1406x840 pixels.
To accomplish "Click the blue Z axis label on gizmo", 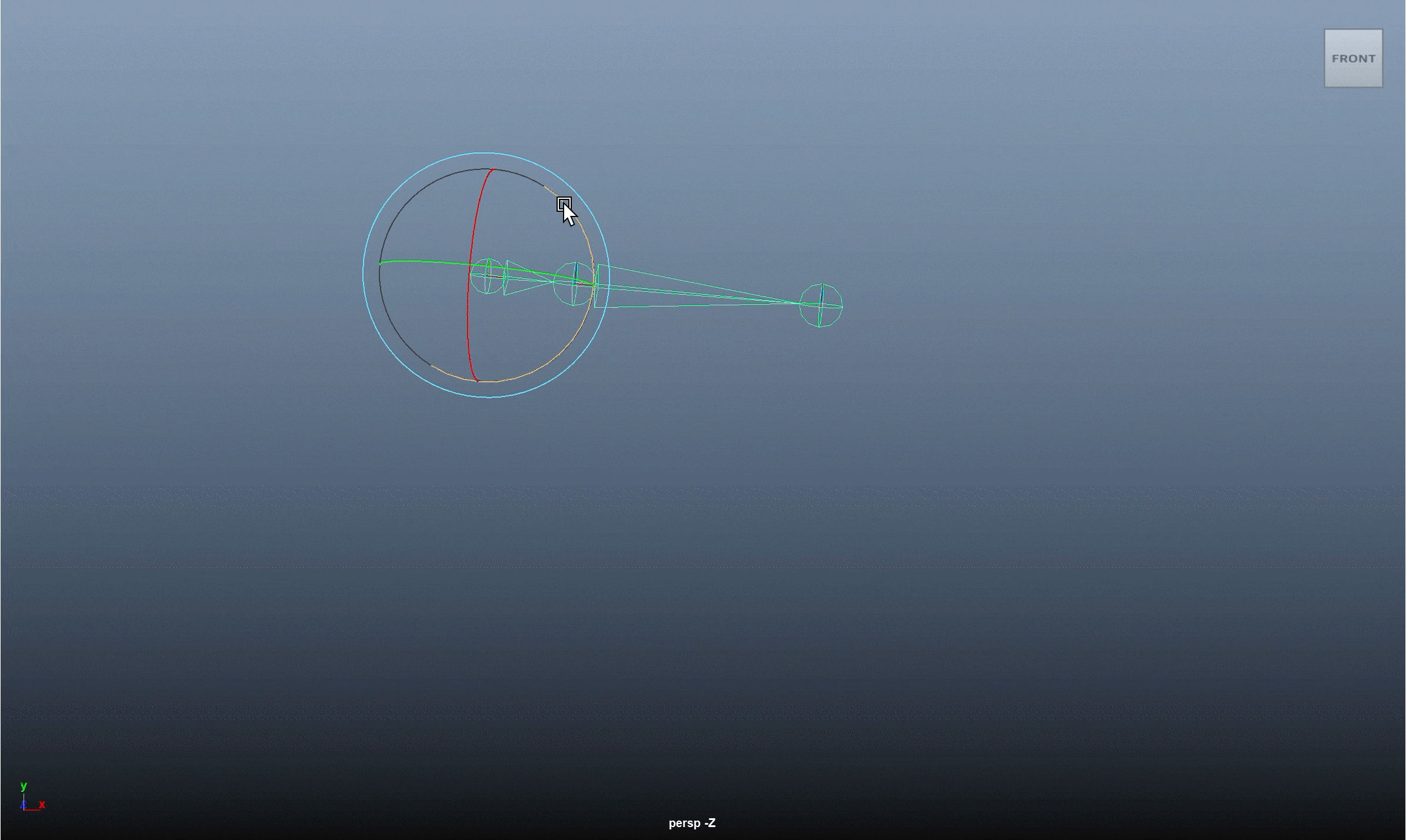I will [x=22, y=804].
